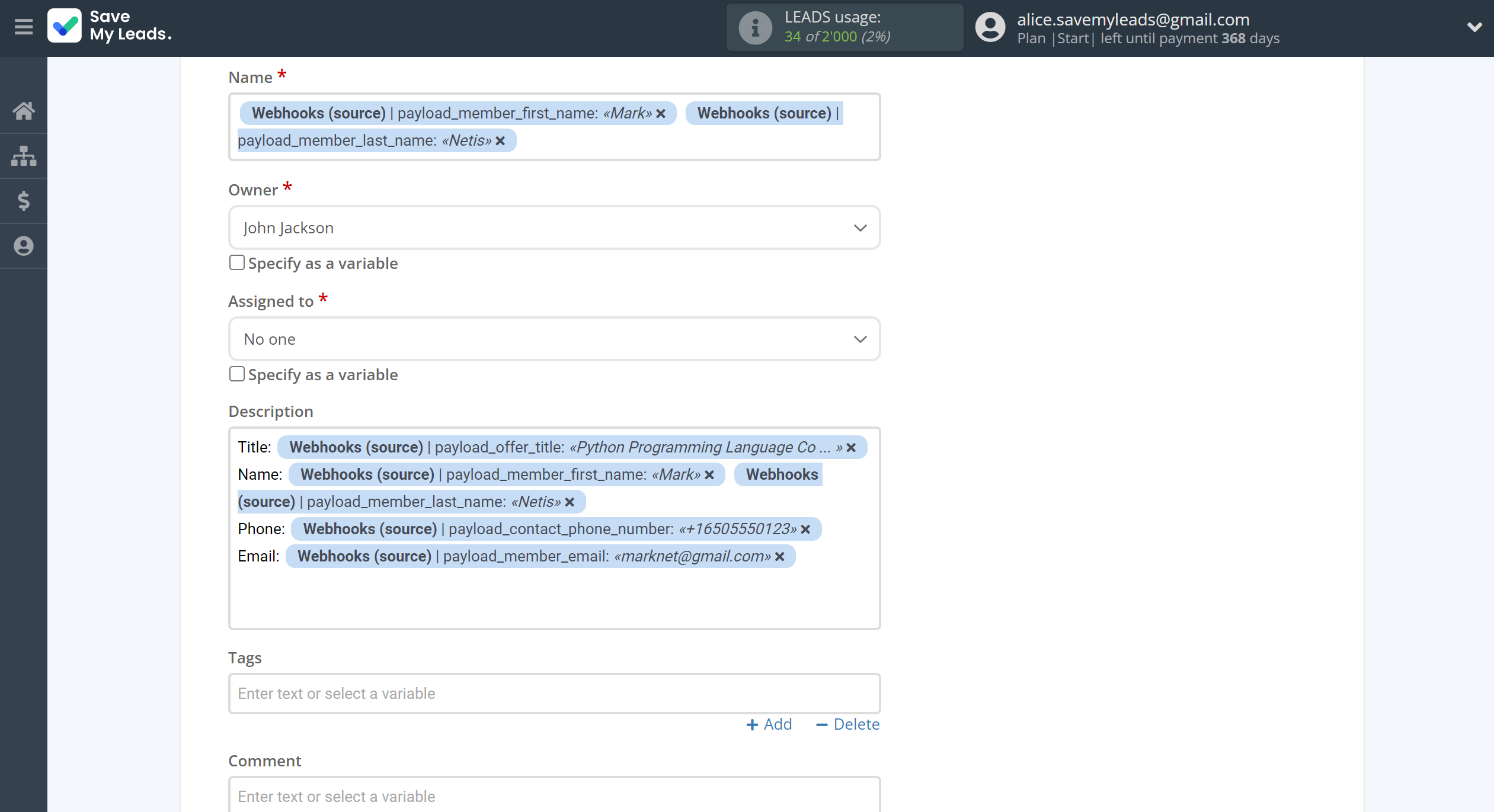Open the billing dollar icon
This screenshot has height=812, width=1494.
[x=24, y=201]
